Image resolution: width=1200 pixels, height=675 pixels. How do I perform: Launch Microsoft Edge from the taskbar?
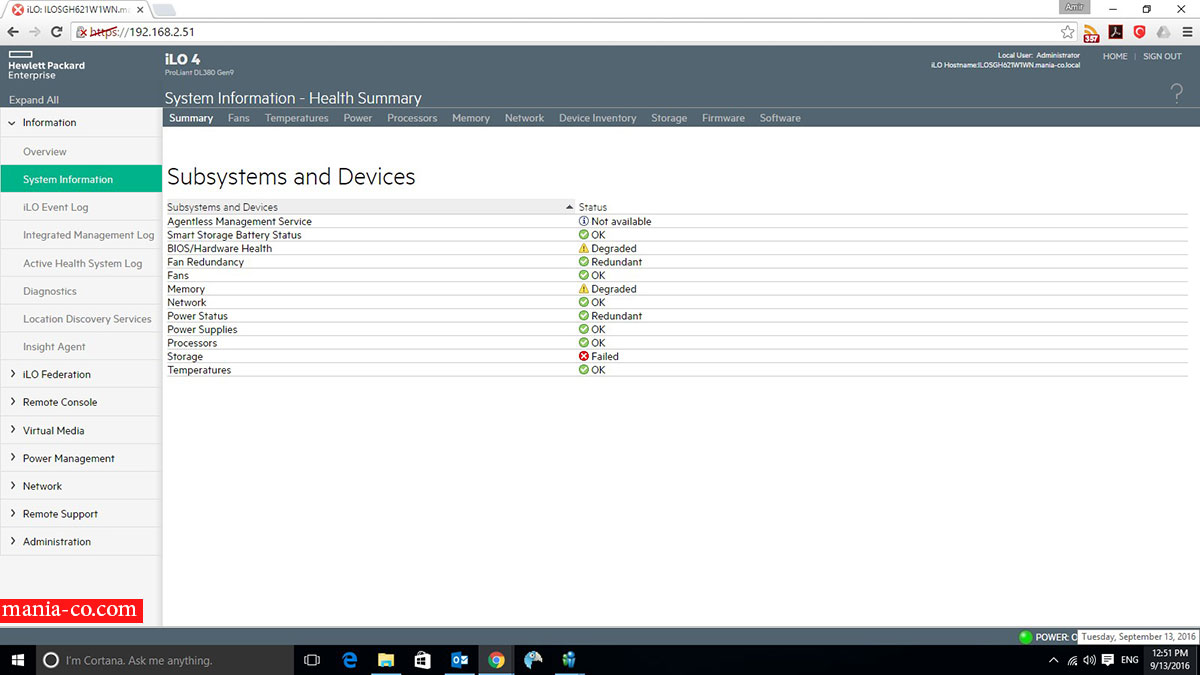pos(350,660)
